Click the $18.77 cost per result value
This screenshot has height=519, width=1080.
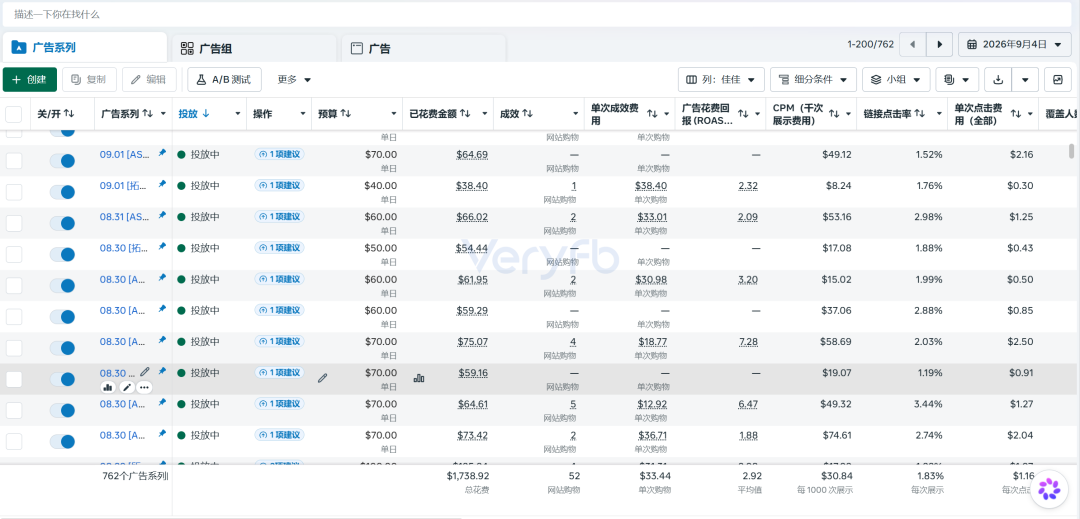pyautogui.click(x=652, y=341)
